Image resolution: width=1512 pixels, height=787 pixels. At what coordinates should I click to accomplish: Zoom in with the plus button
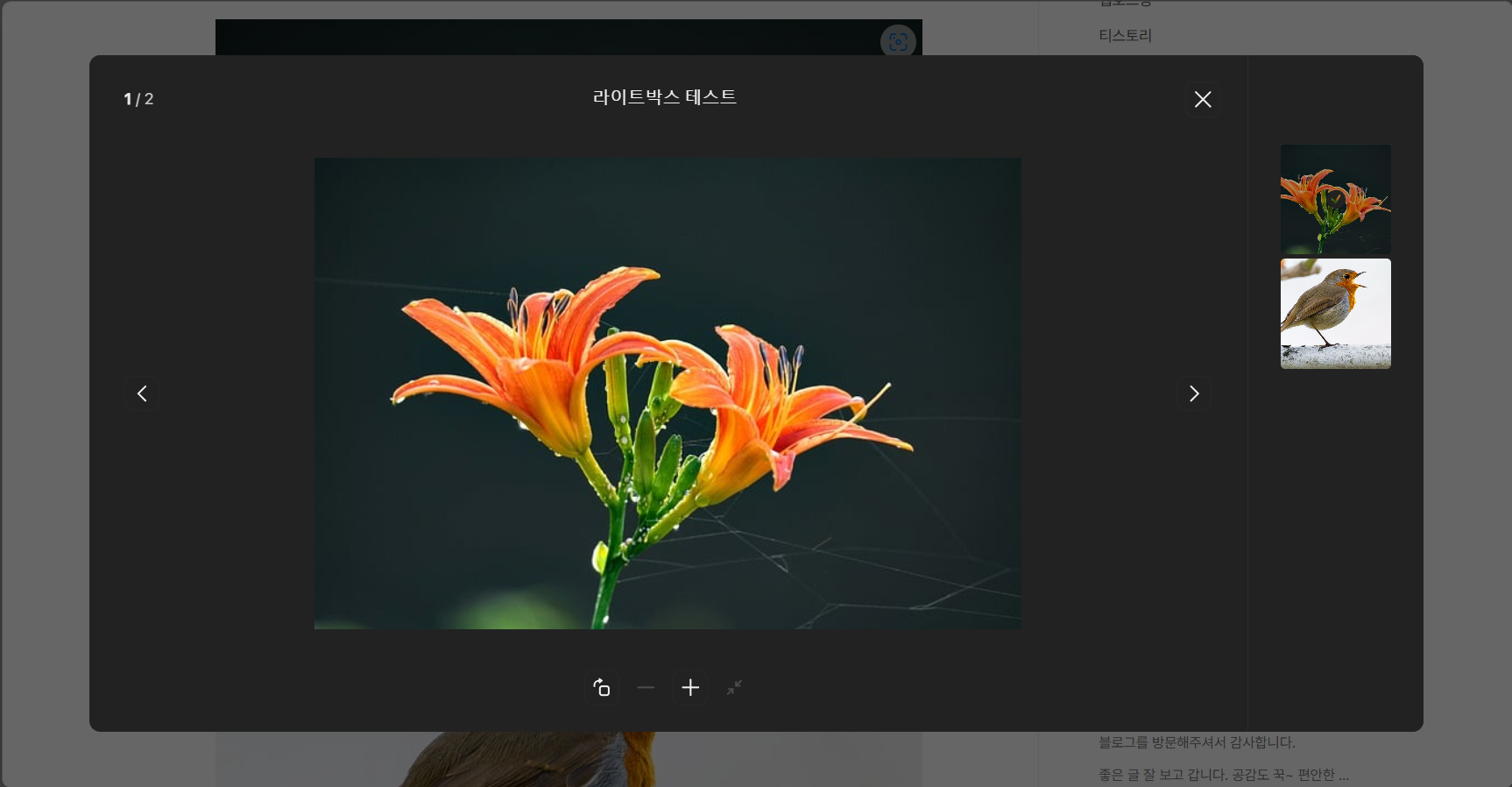click(690, 688)
